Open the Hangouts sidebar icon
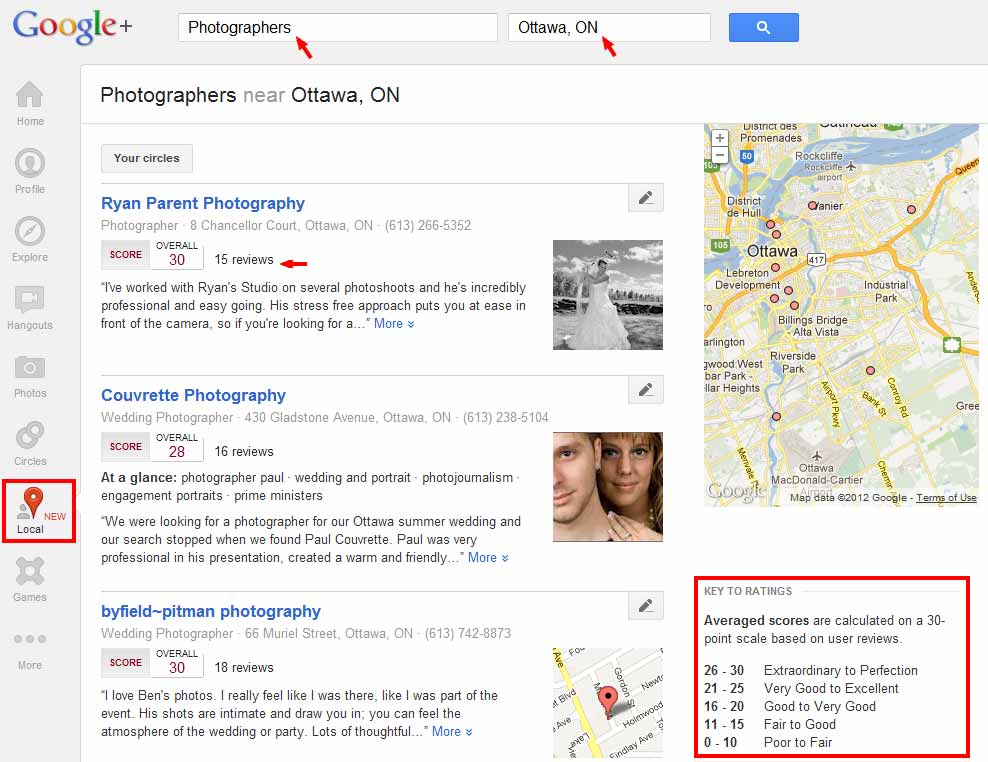Viewport: 988px width, 762px height. [30, 299]
